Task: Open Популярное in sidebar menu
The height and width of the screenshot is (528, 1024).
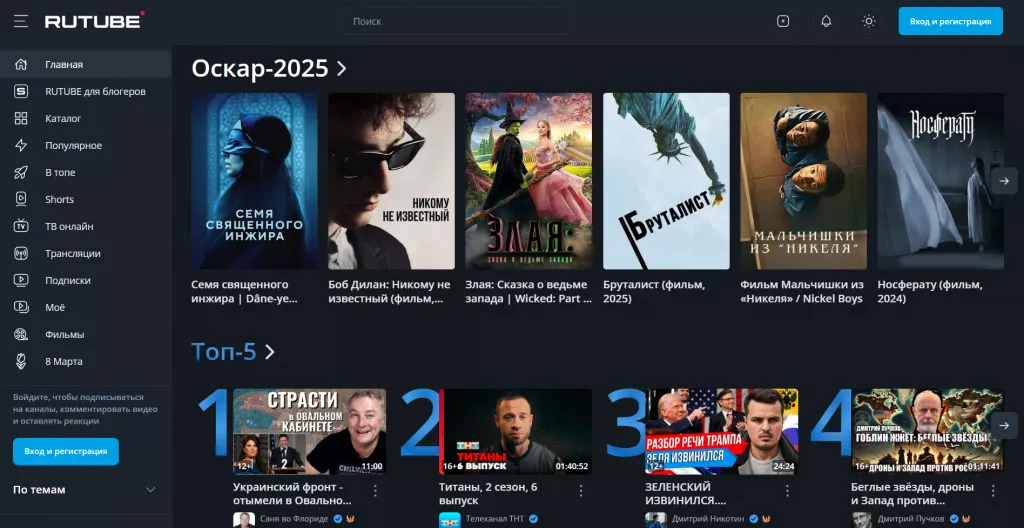Action: 86,145
